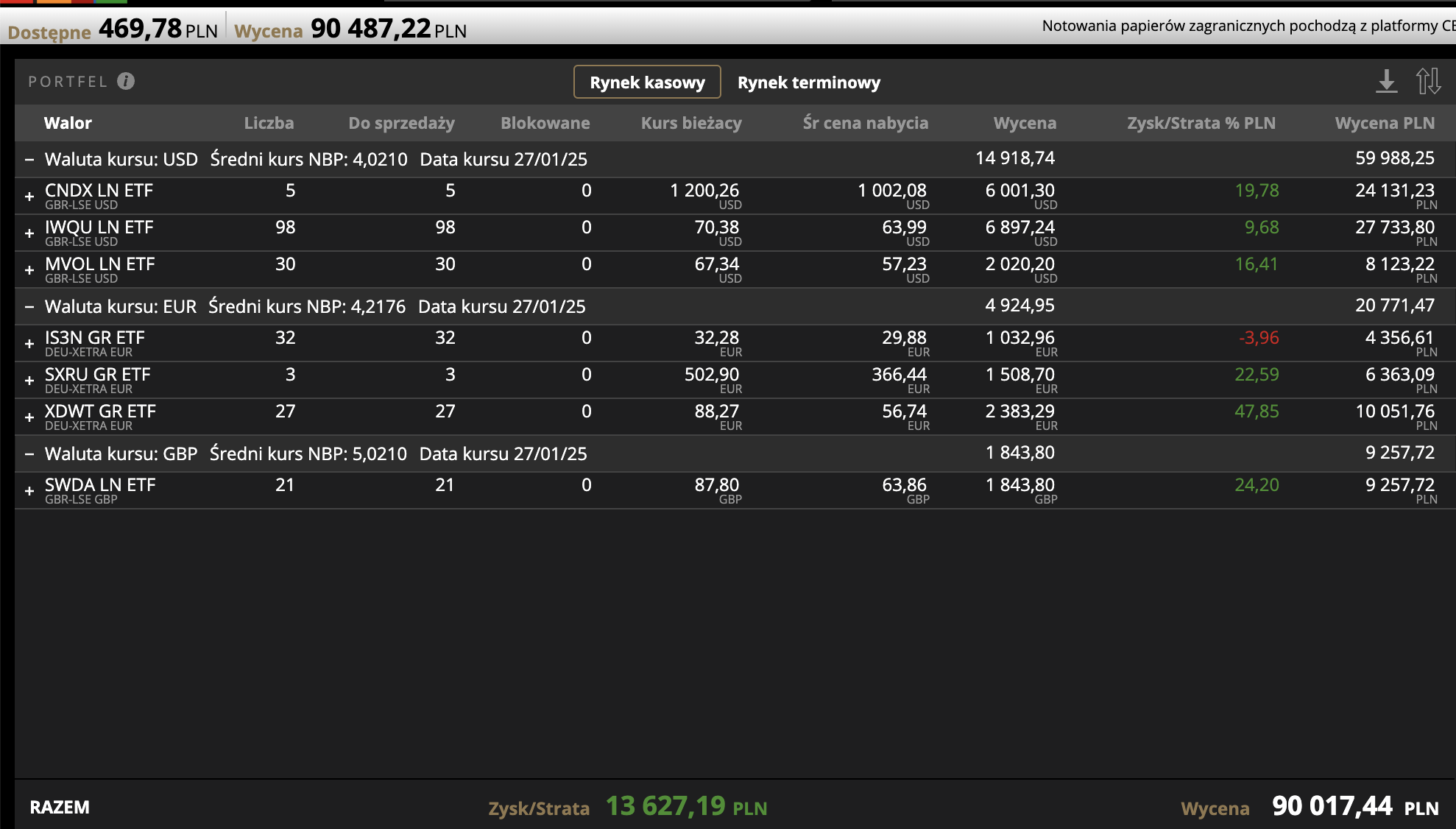Expand the IS3N GR ETF row
The height and width of the screenshot is (829, 1456).
pos(29,344)
